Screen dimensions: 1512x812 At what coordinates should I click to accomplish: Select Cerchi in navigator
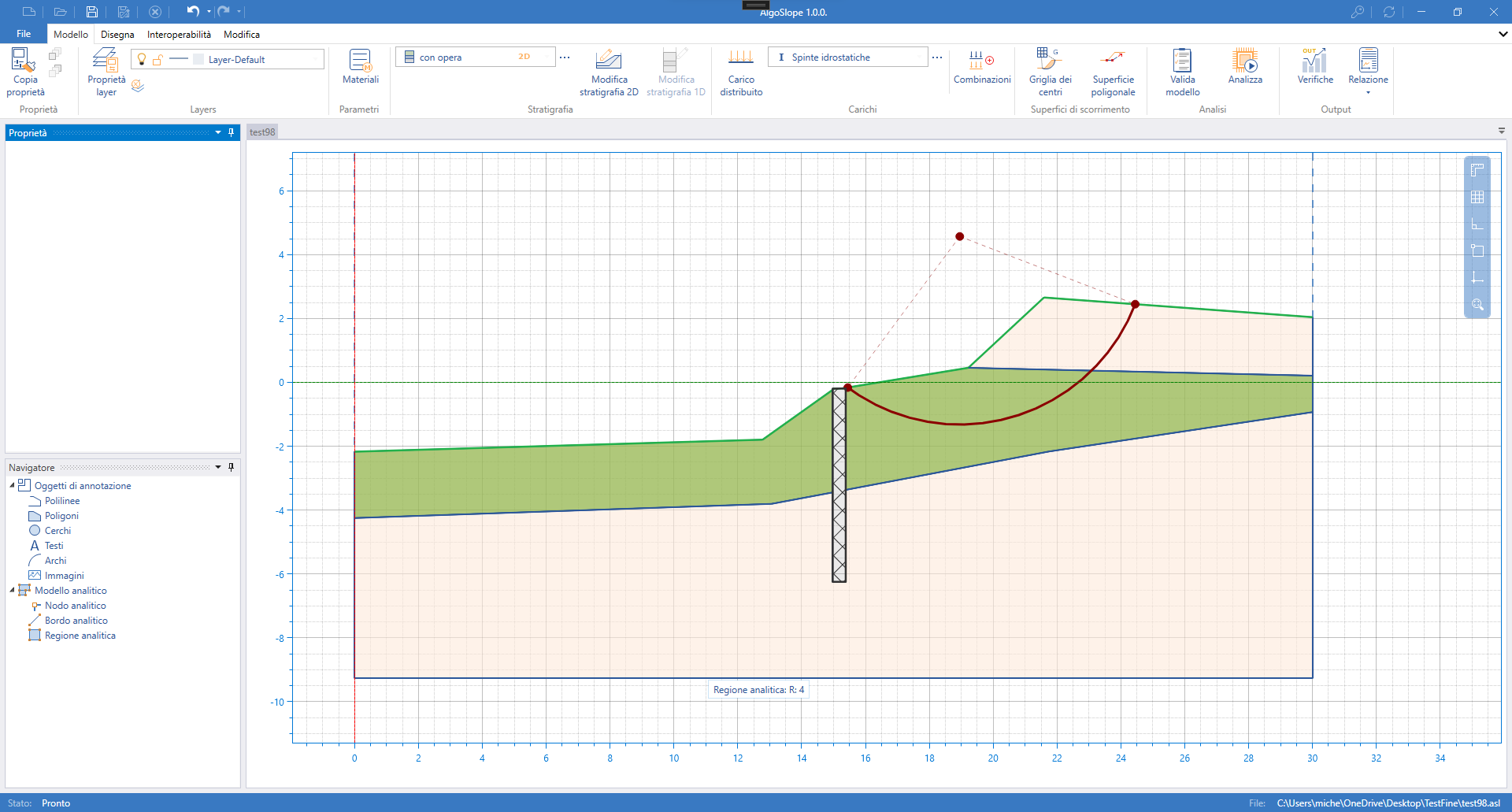tap(57, 531)
